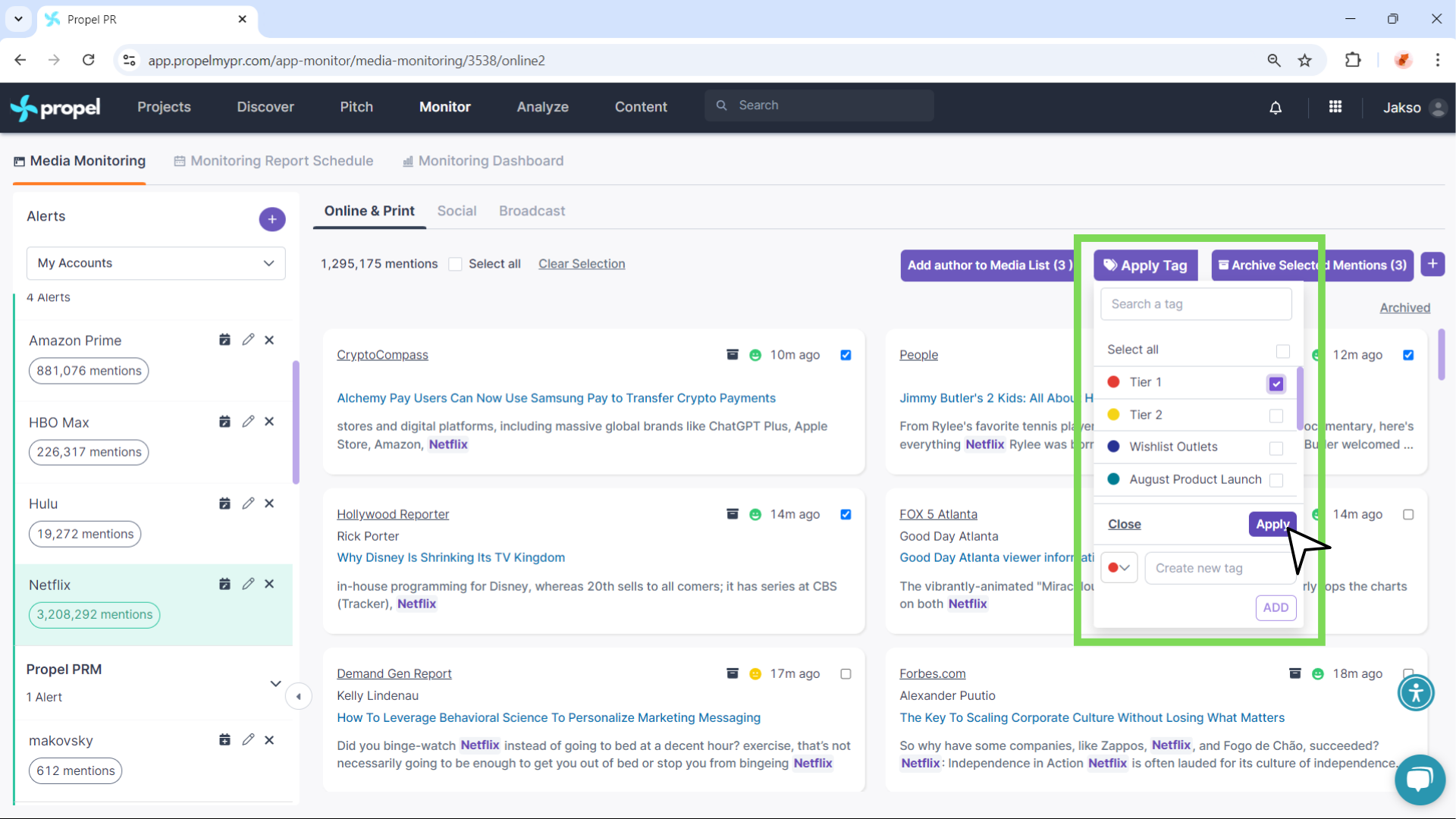The image size is (1456, 819).
Task: Uncheck the CryptoCompass mention checkbox
Action: pyautogui.click(x=846, y=355)
